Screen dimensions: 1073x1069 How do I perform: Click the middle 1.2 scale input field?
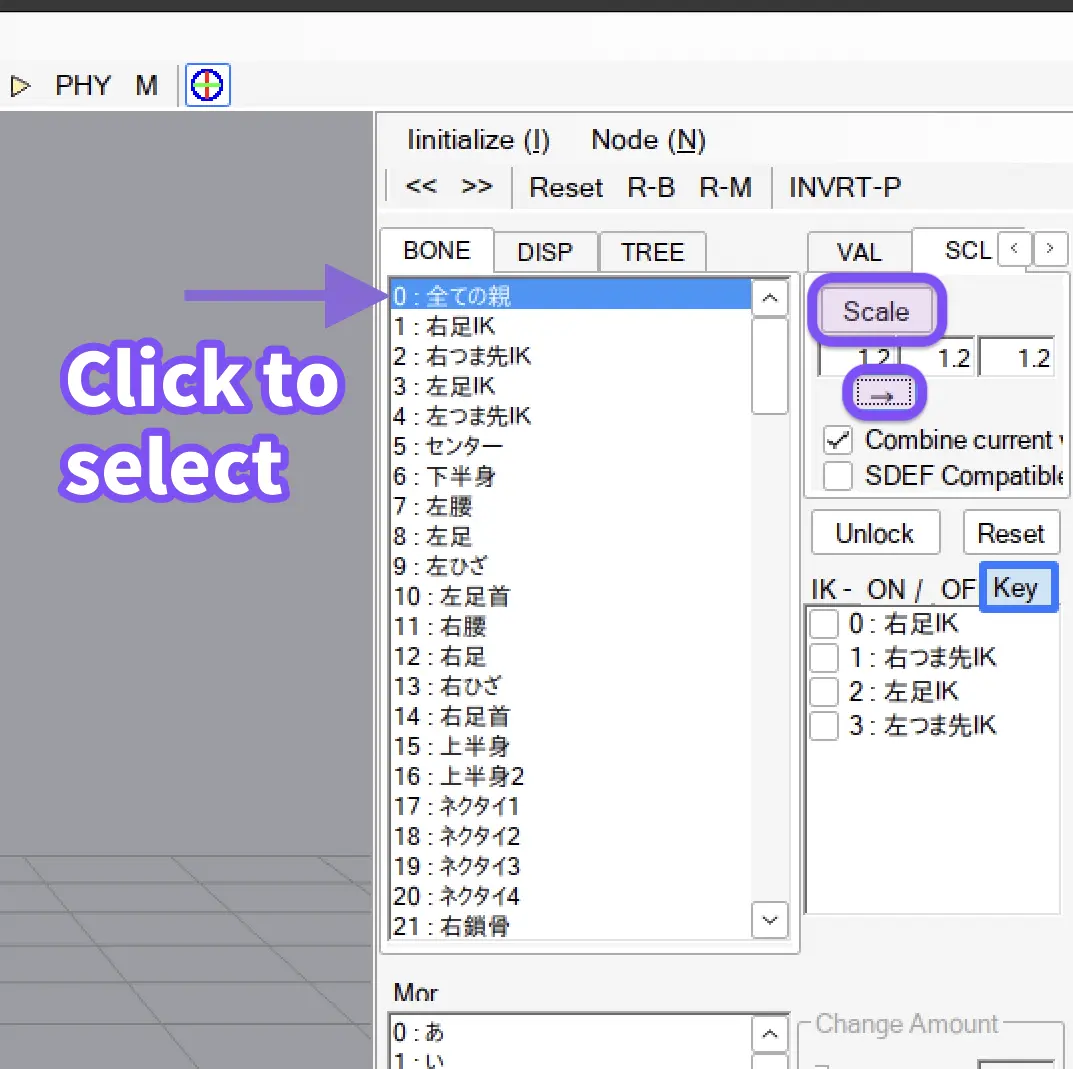point(938,357)
